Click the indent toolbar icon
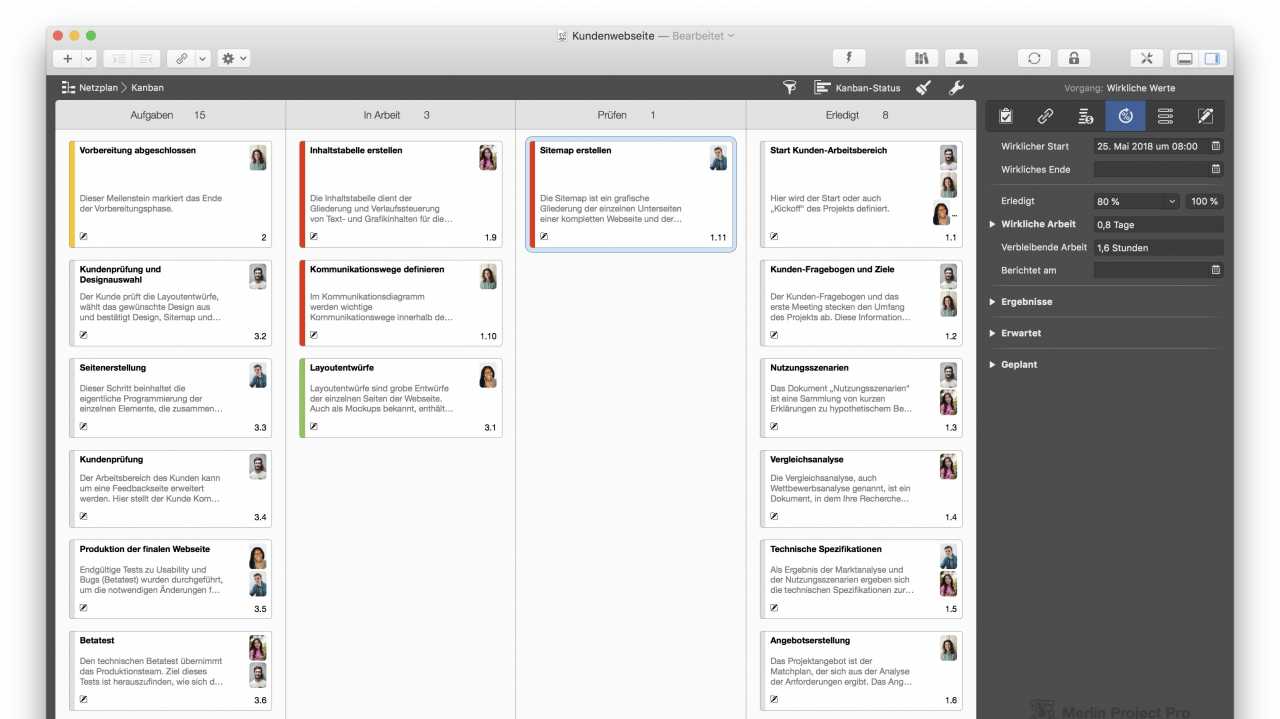The width and height of the screenshot is (1280, 719). coord(120,59)
